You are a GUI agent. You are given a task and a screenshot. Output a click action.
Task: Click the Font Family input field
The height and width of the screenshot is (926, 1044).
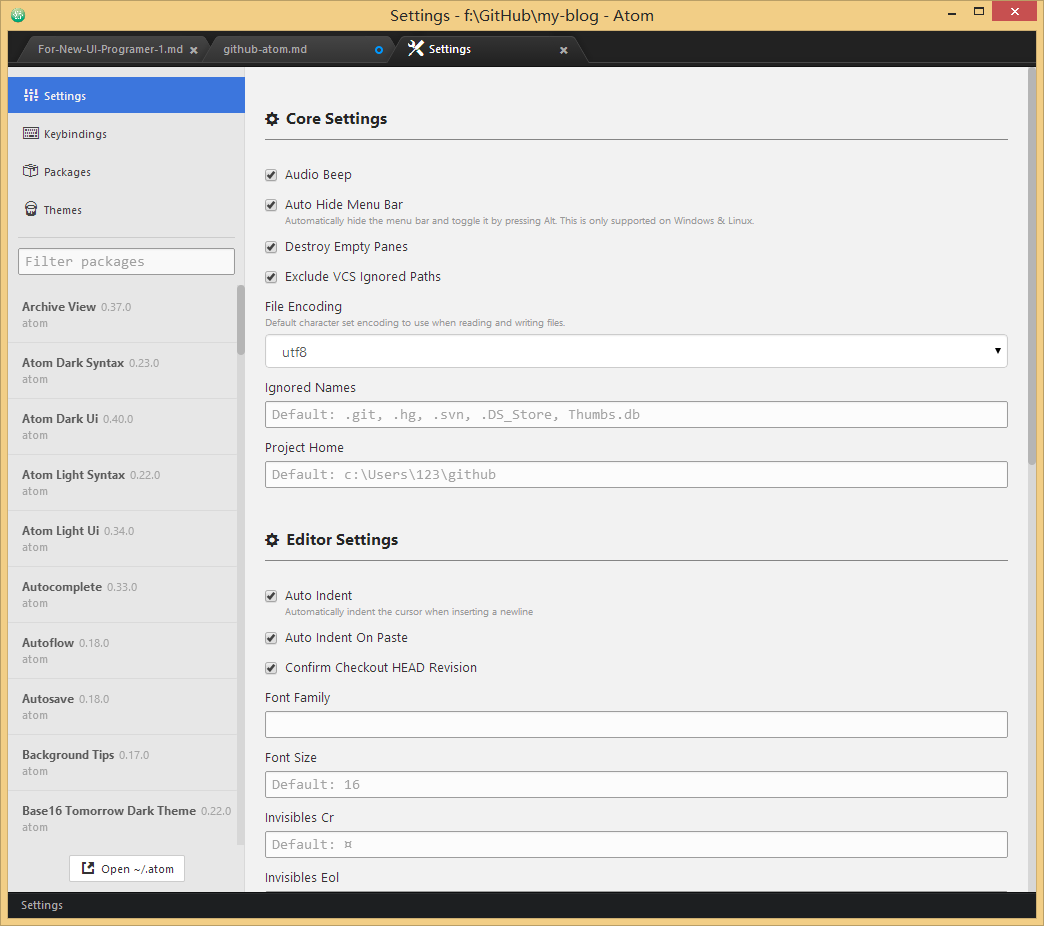point(636,724)
